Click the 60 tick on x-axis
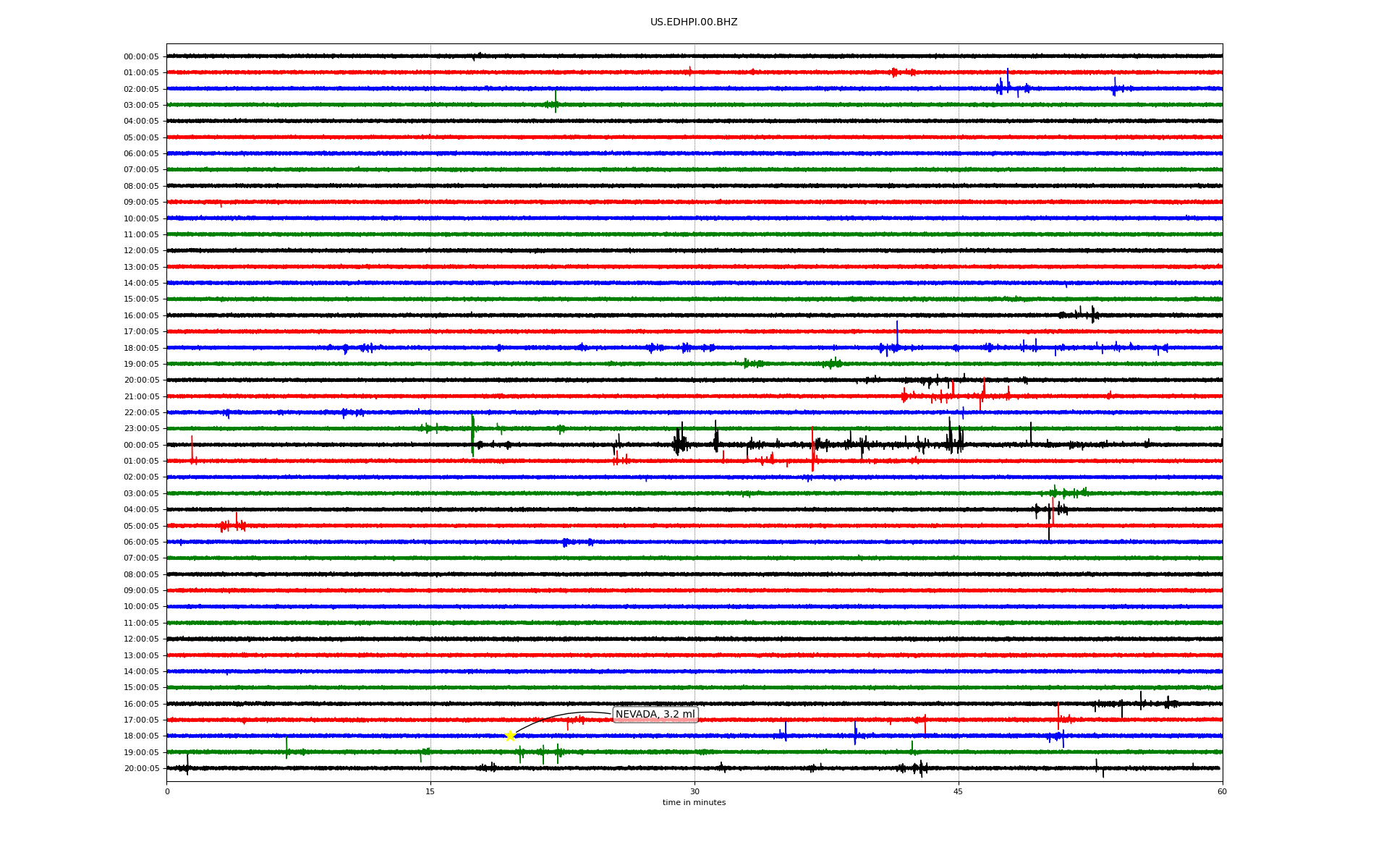The image size is (1389, 868). pyautogui.click(x=1222, y=791)
